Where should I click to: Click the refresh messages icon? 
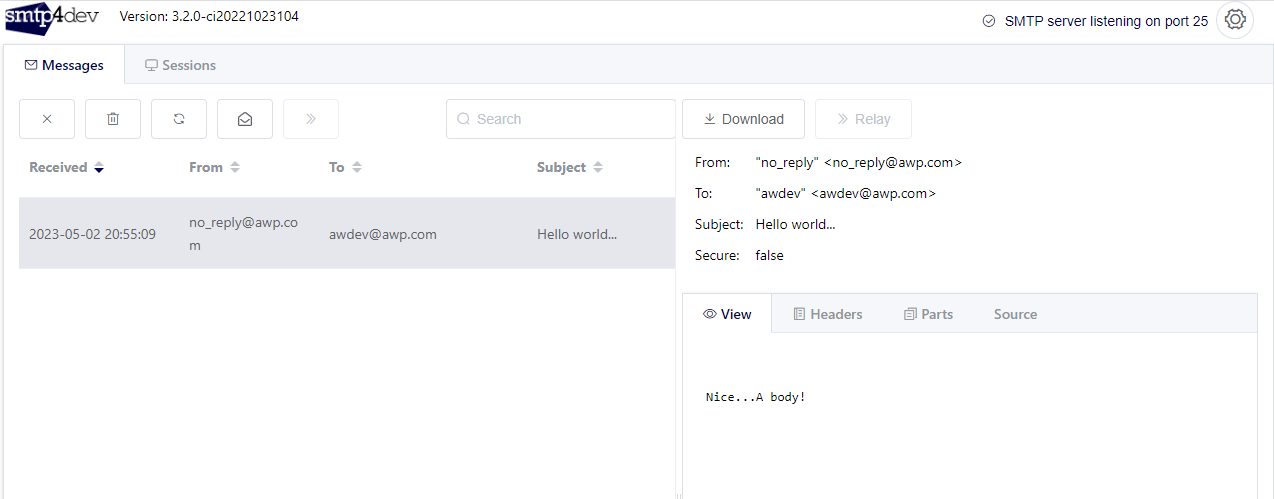179,119
